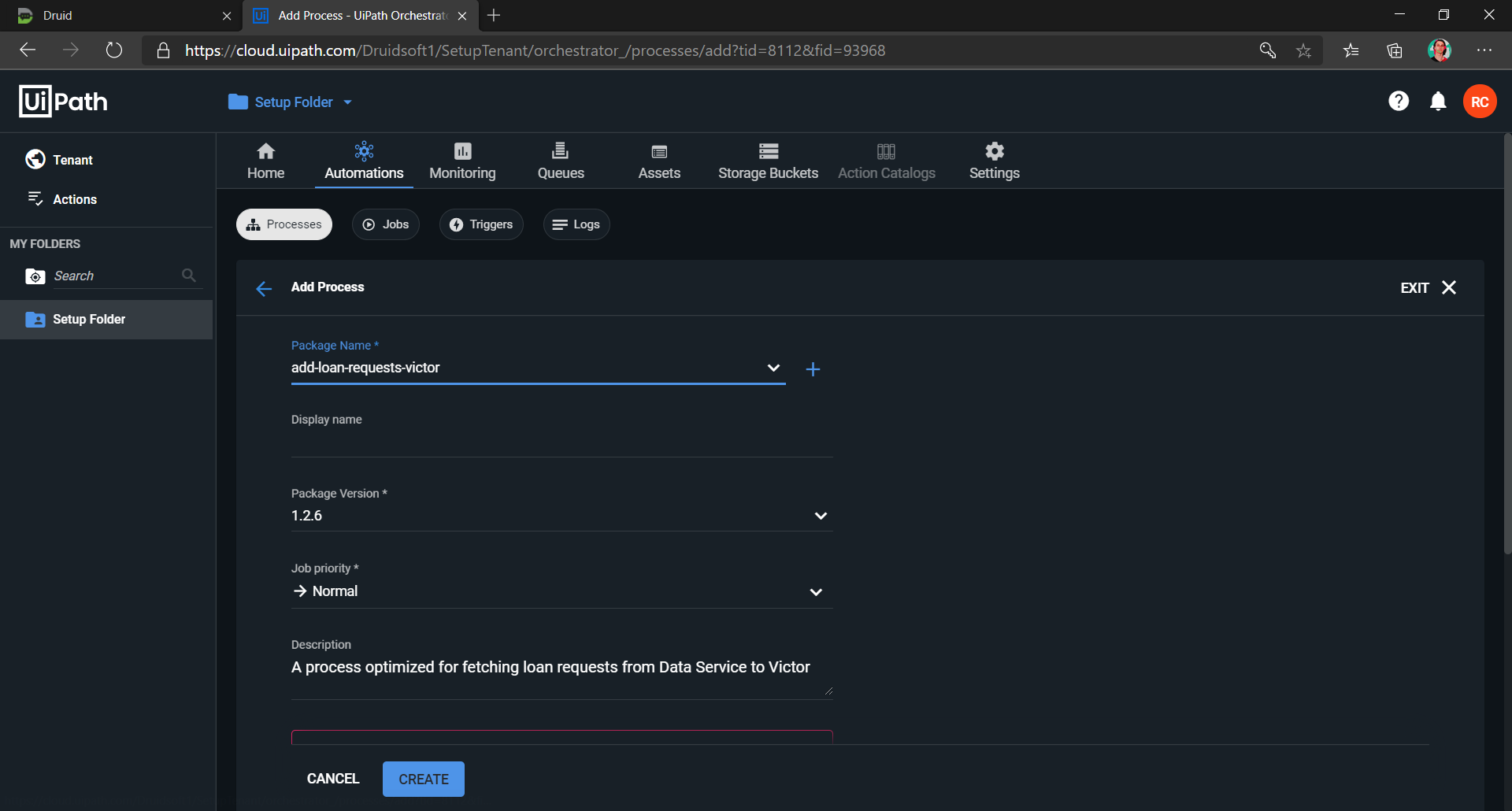Open the Settings tab
The image size is (1512, 811).
[994, 161]
